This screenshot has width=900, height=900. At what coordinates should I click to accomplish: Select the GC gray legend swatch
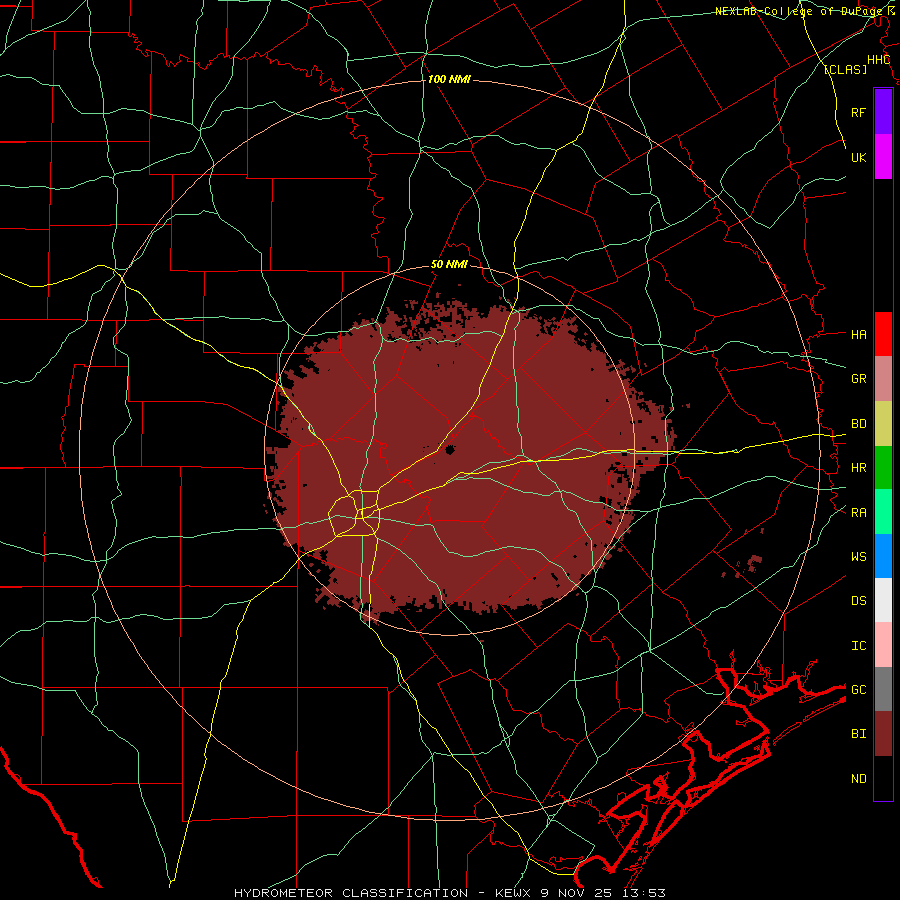pos(883,689)
